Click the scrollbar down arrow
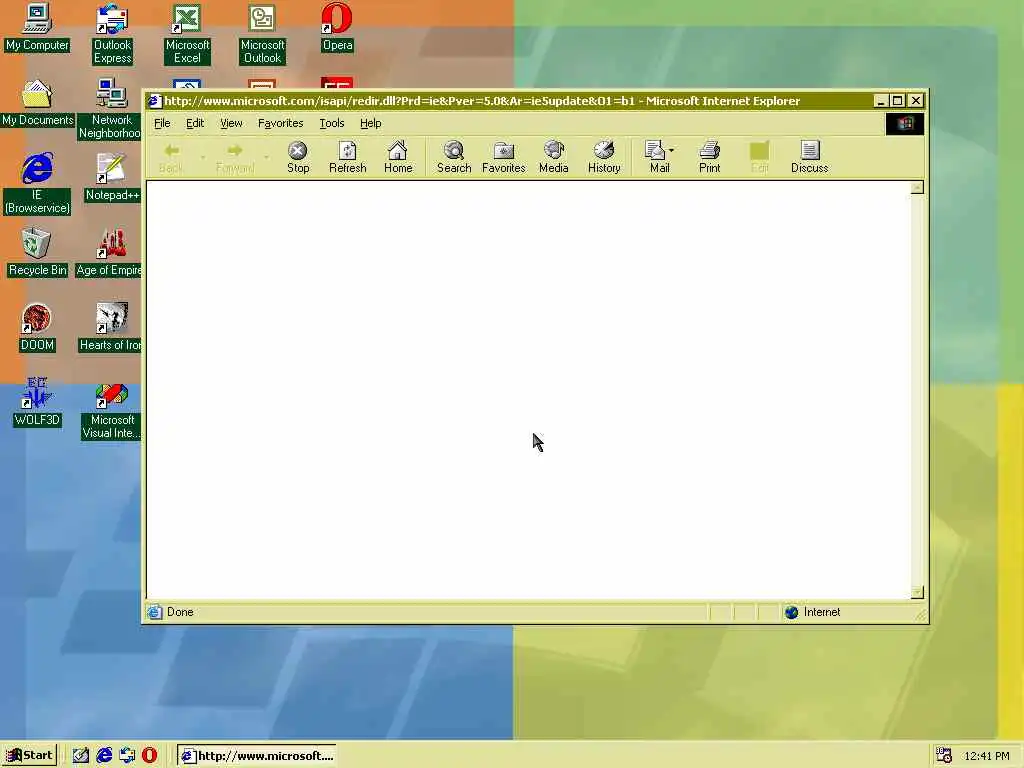Viewport: 1024px width, 768px height. [x=918, y=592]
